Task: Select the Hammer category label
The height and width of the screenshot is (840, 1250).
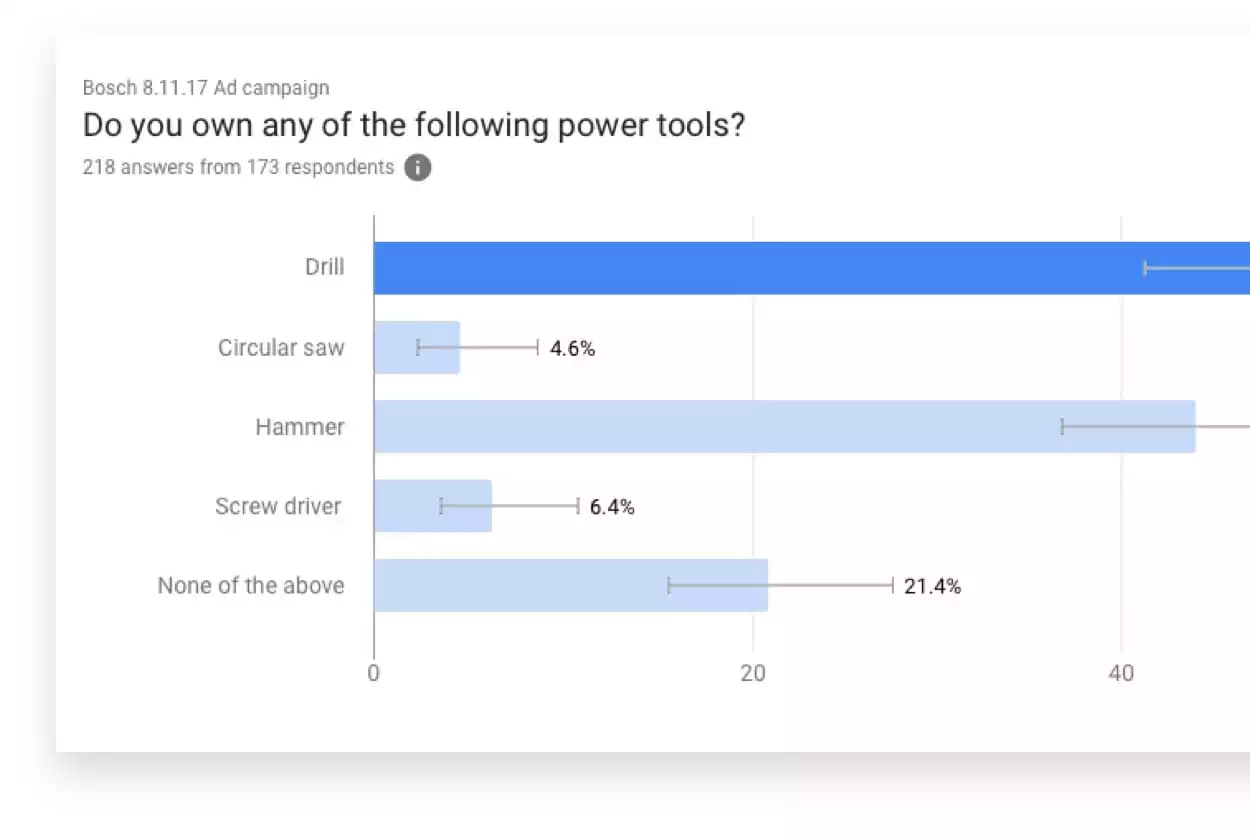Action: [300, 427]
